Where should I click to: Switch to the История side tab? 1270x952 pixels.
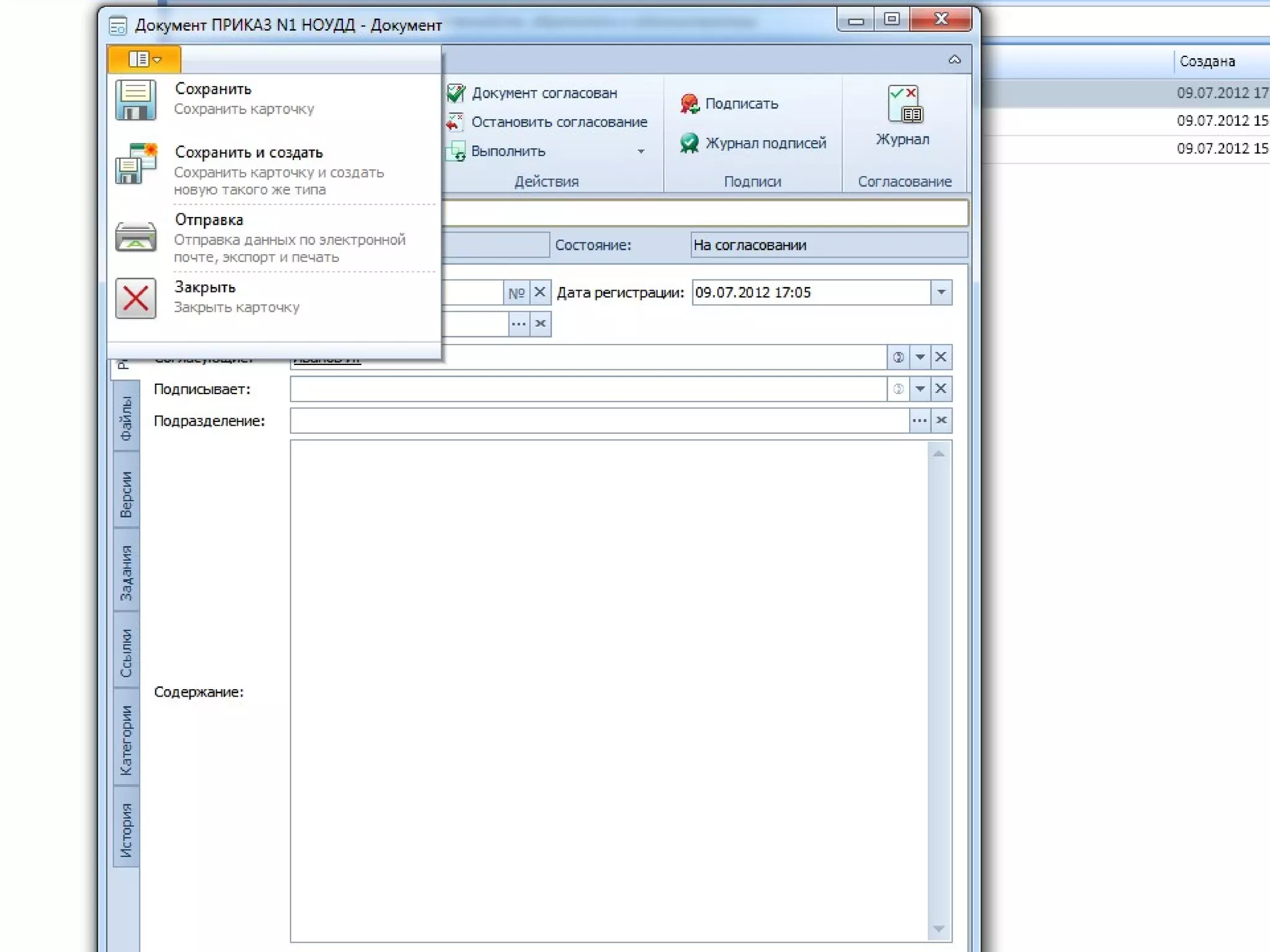[x=127, y=829]
